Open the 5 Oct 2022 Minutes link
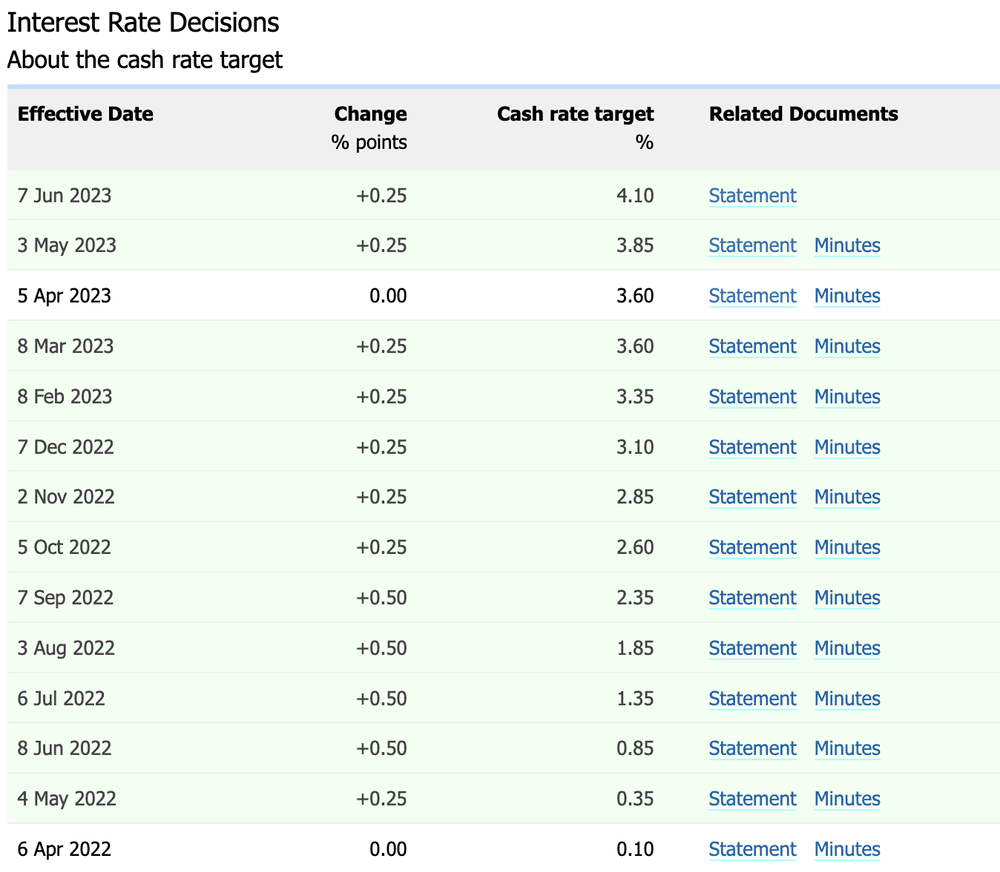 click(x=848, y=547)
